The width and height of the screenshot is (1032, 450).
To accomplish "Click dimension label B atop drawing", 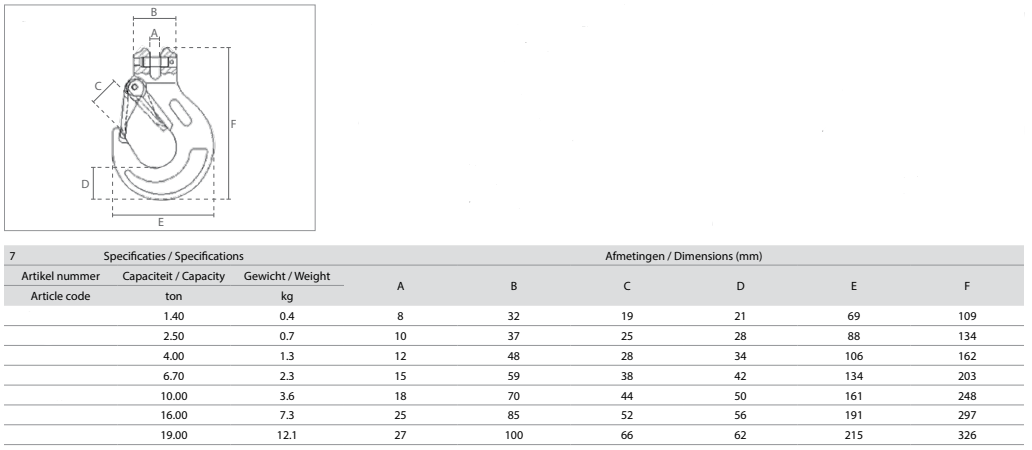I will (x=153, y=12).
